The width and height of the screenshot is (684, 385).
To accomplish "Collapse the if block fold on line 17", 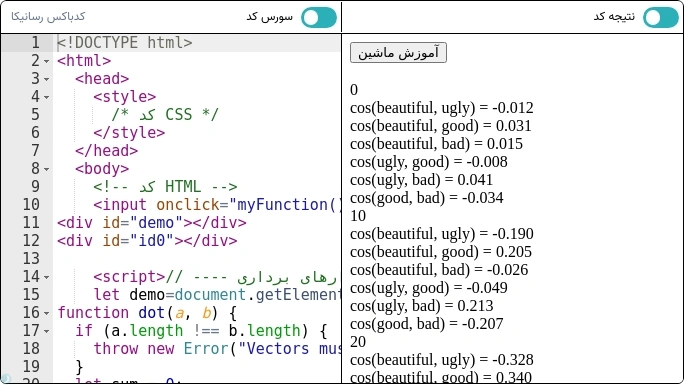I will tap(47, 331).
